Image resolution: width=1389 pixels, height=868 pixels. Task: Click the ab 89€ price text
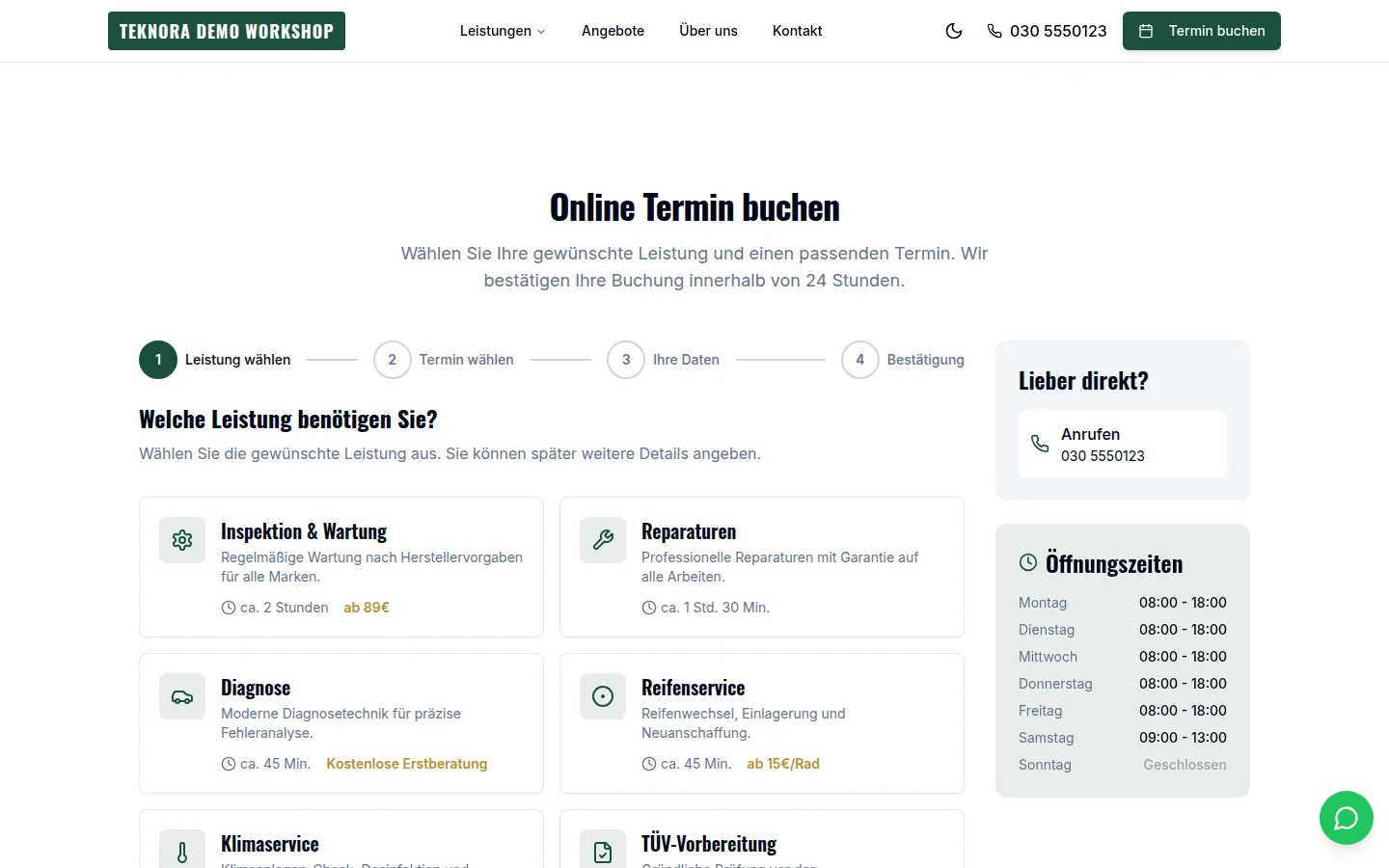click(367, 608)
